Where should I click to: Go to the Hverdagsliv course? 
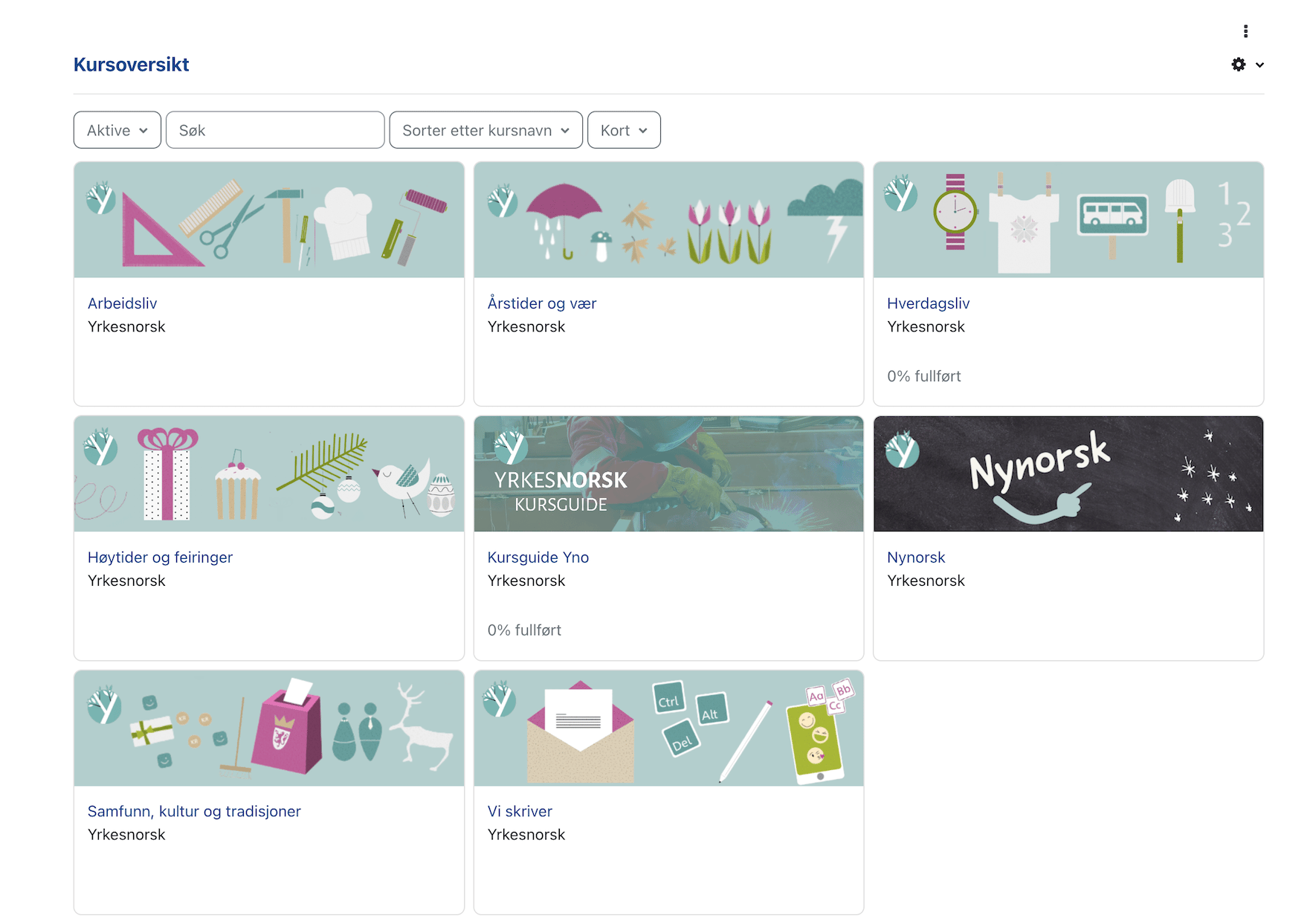click(928, 303)
